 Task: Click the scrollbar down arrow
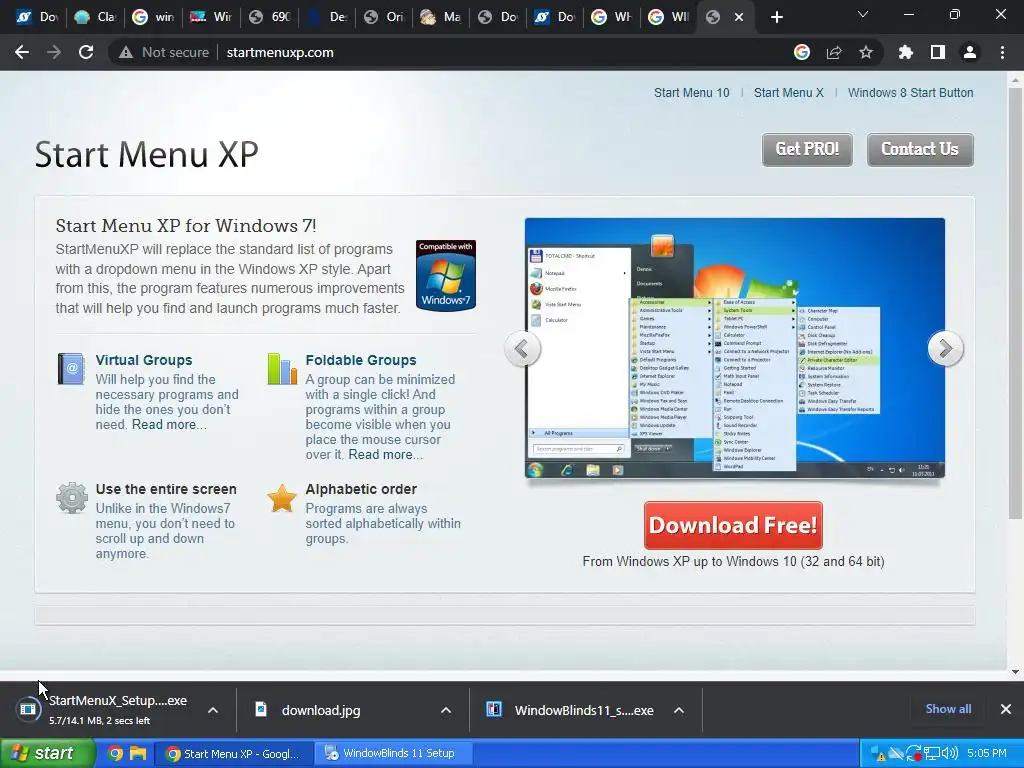tap(1015, 671)
